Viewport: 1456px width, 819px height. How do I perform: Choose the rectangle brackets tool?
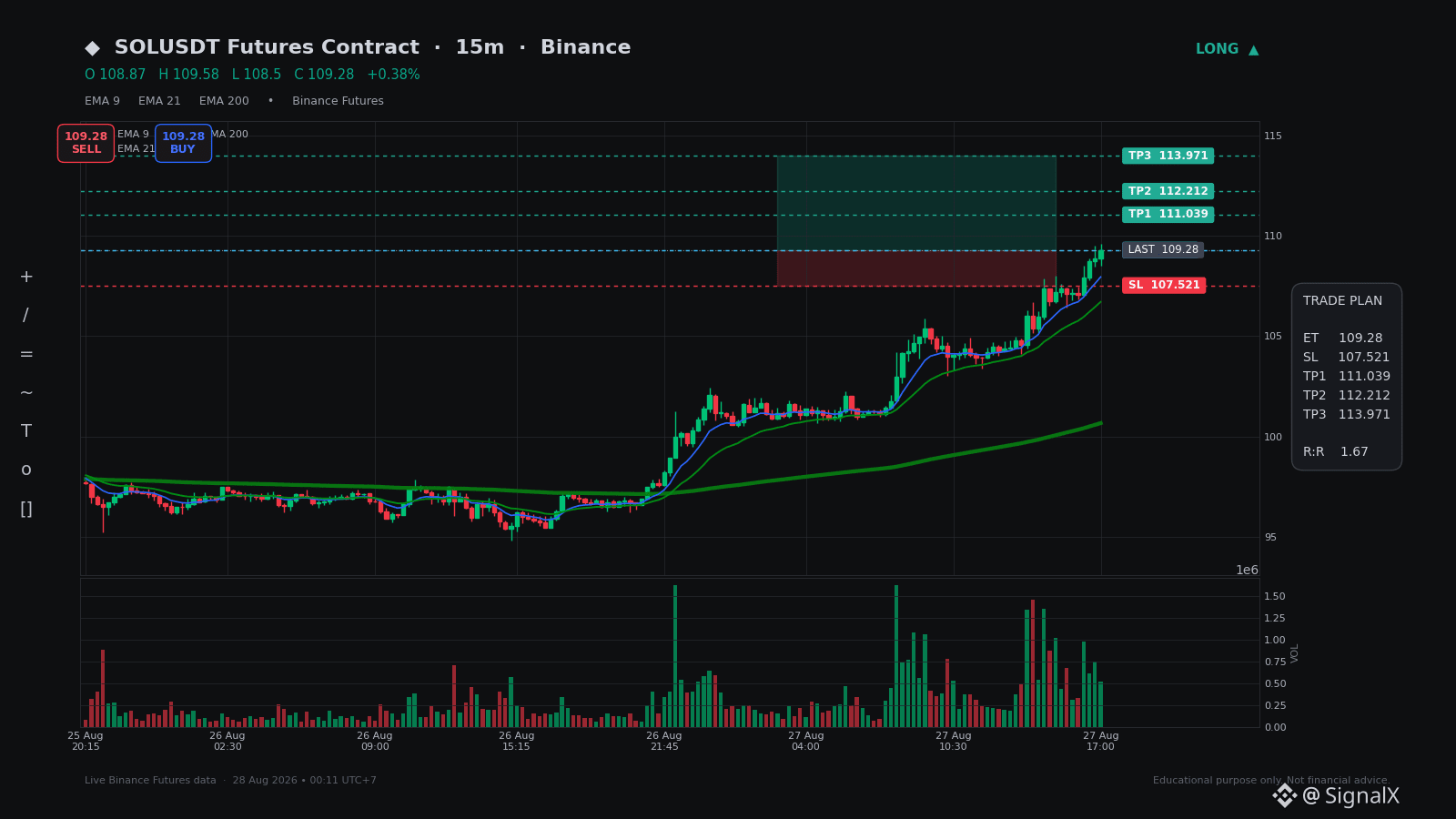26,509
